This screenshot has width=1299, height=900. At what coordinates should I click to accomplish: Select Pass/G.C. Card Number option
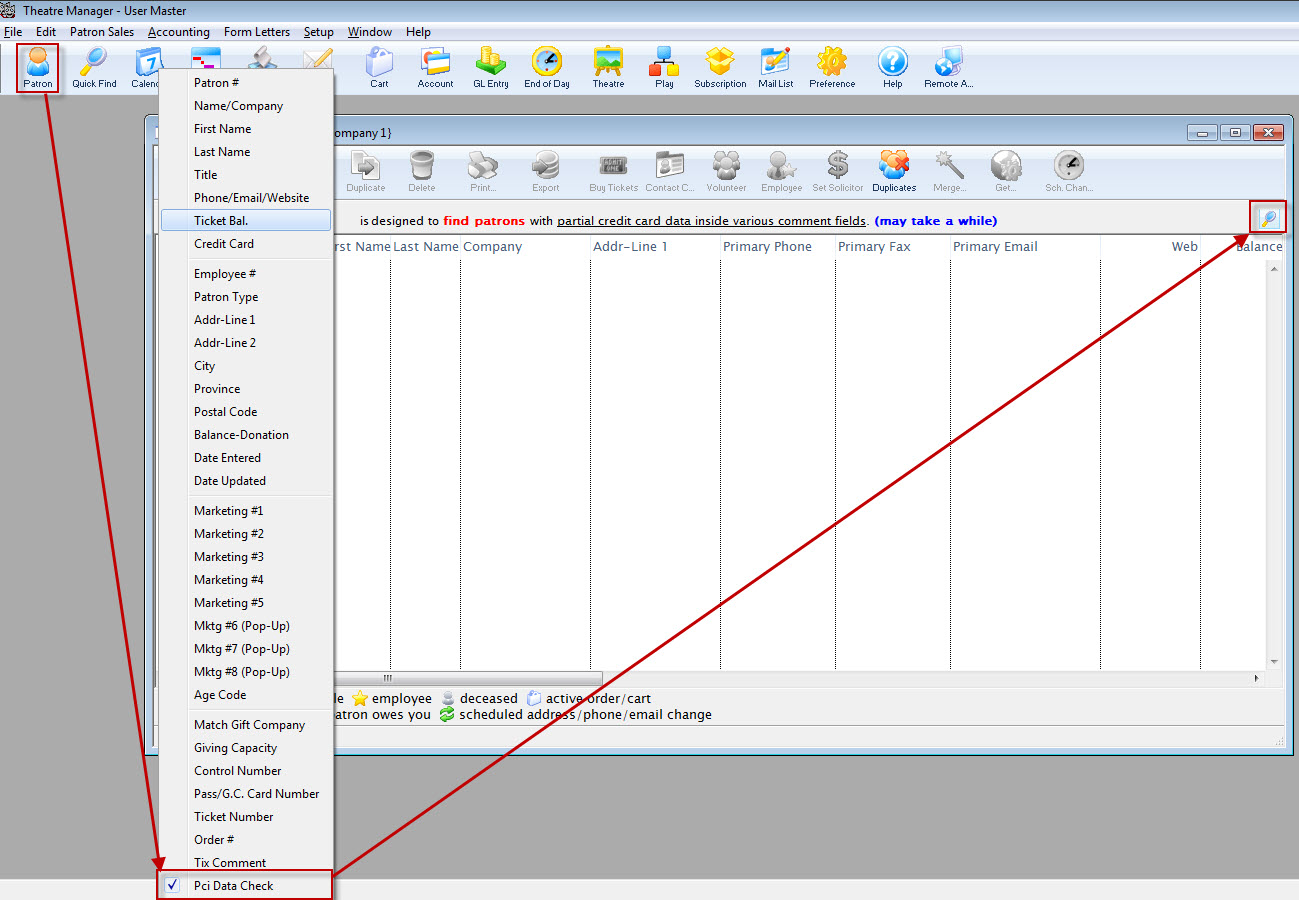(x=245, y=794)
